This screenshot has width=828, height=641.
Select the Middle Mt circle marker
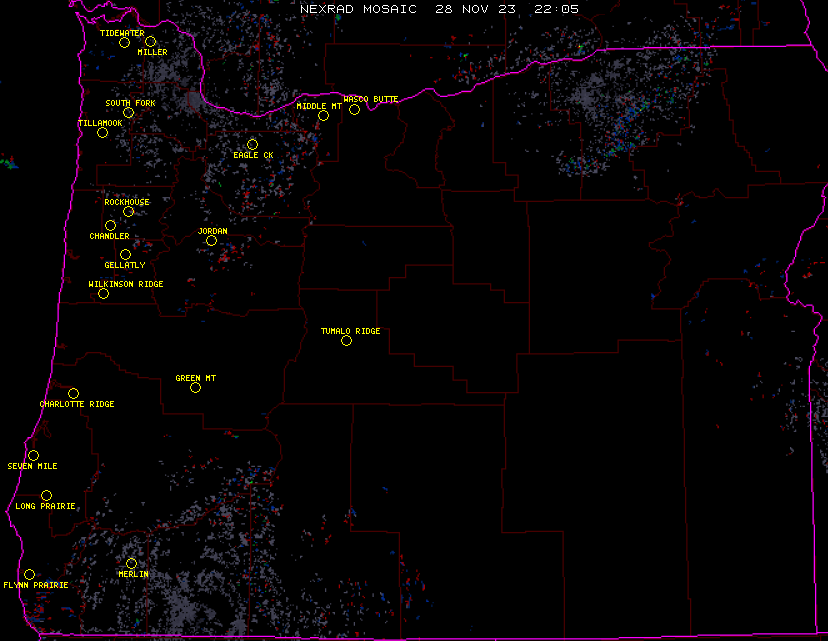point(324,115)
